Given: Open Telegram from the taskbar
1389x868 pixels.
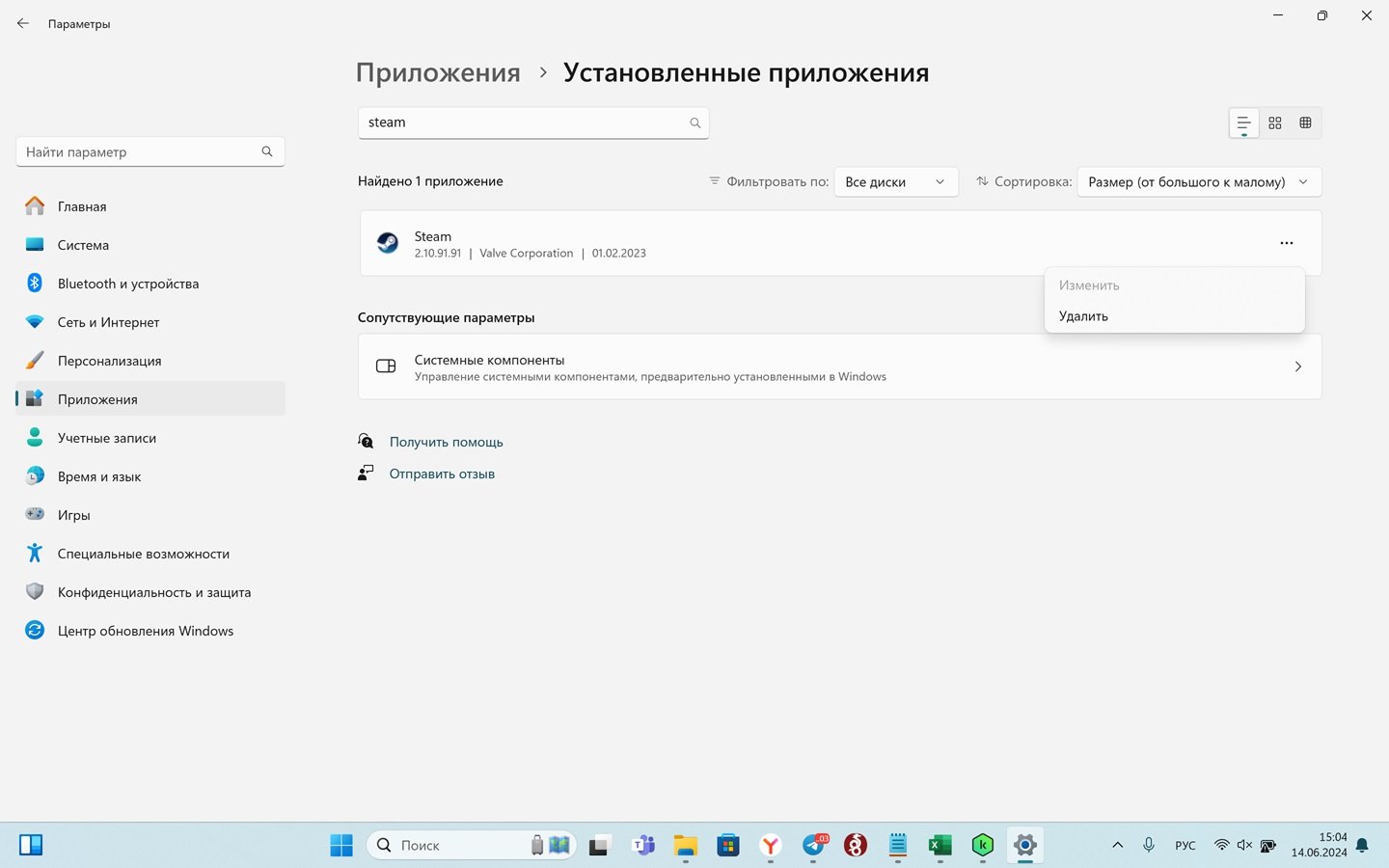Looking at the screenshot, I should click(x=814, y=846).
